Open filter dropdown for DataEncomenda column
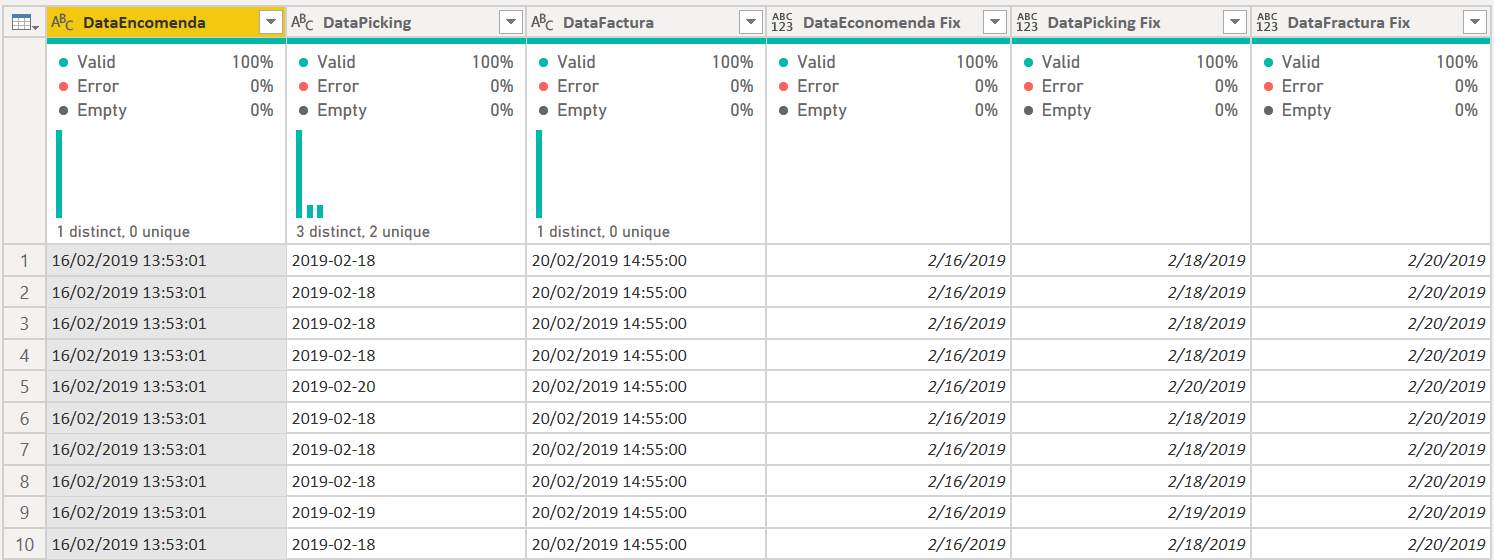 pos(270,22)
